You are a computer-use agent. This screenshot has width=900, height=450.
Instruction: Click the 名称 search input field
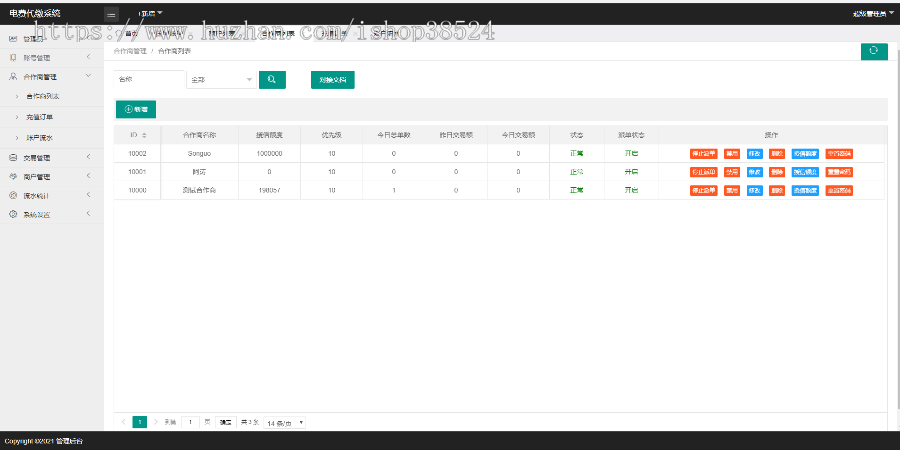pos(148,79)
